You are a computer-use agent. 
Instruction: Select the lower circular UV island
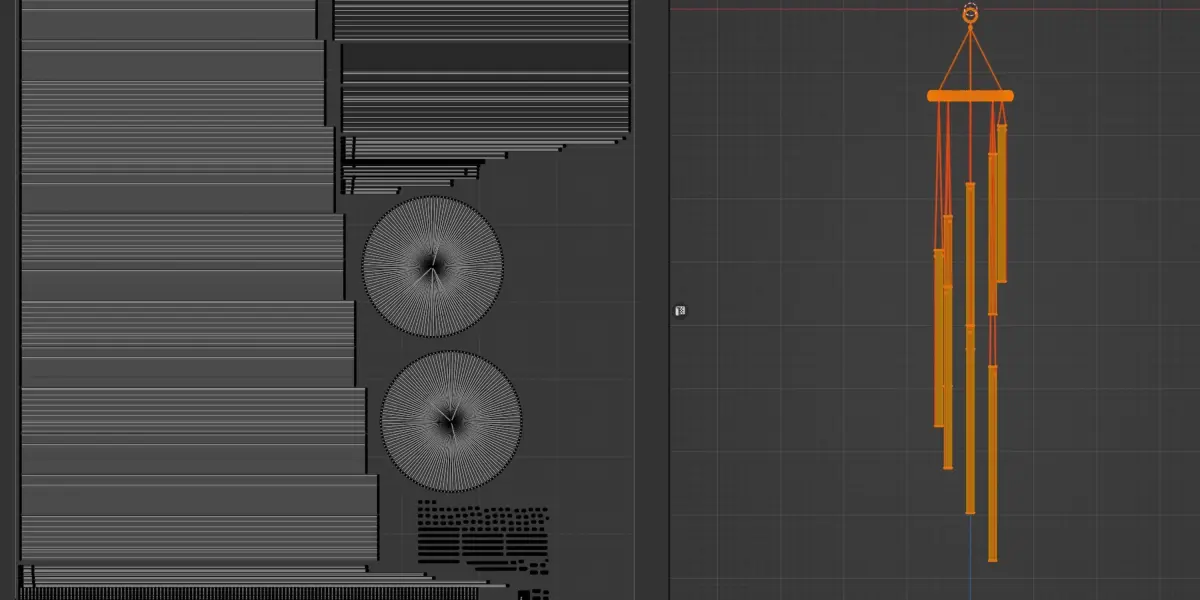[451, 421]
